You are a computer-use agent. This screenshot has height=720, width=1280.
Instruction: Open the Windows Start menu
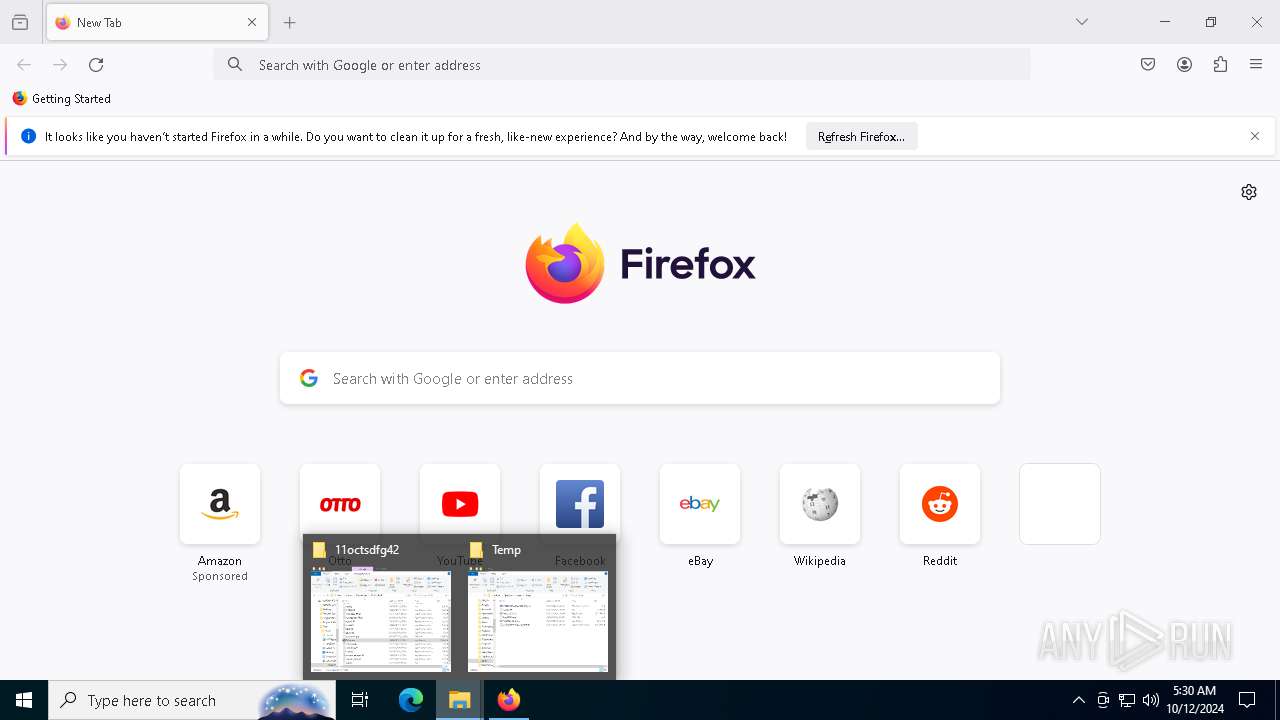coord(24,700)
